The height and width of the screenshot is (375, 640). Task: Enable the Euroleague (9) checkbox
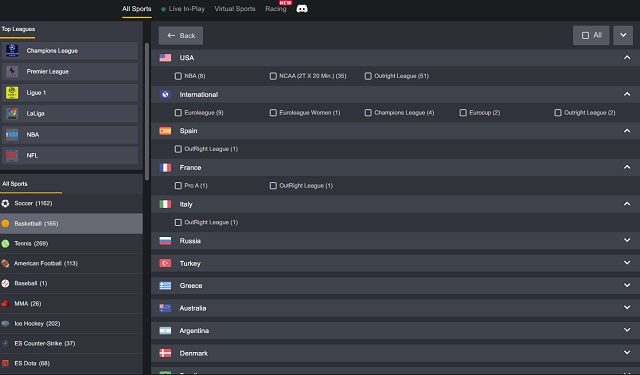178,113
